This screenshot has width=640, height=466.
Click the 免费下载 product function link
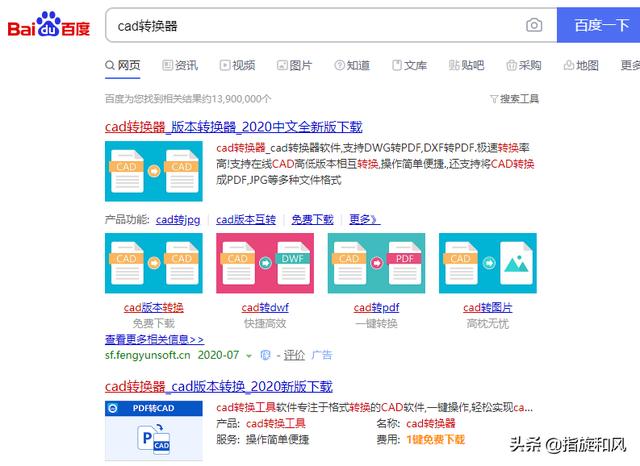pyautogui.click(x=312, y=220)
